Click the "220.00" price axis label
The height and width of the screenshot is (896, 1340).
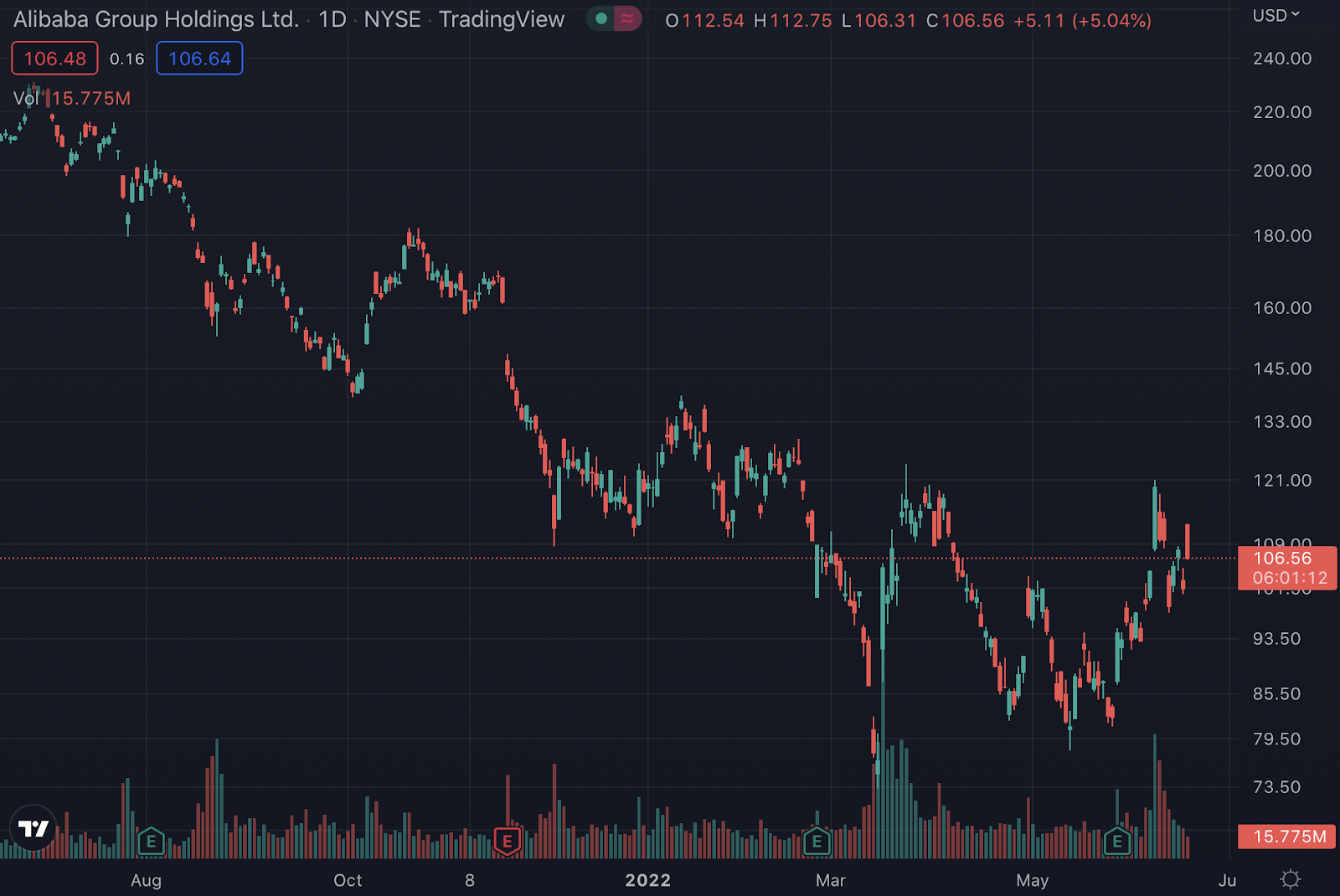tap(1282, 112)
